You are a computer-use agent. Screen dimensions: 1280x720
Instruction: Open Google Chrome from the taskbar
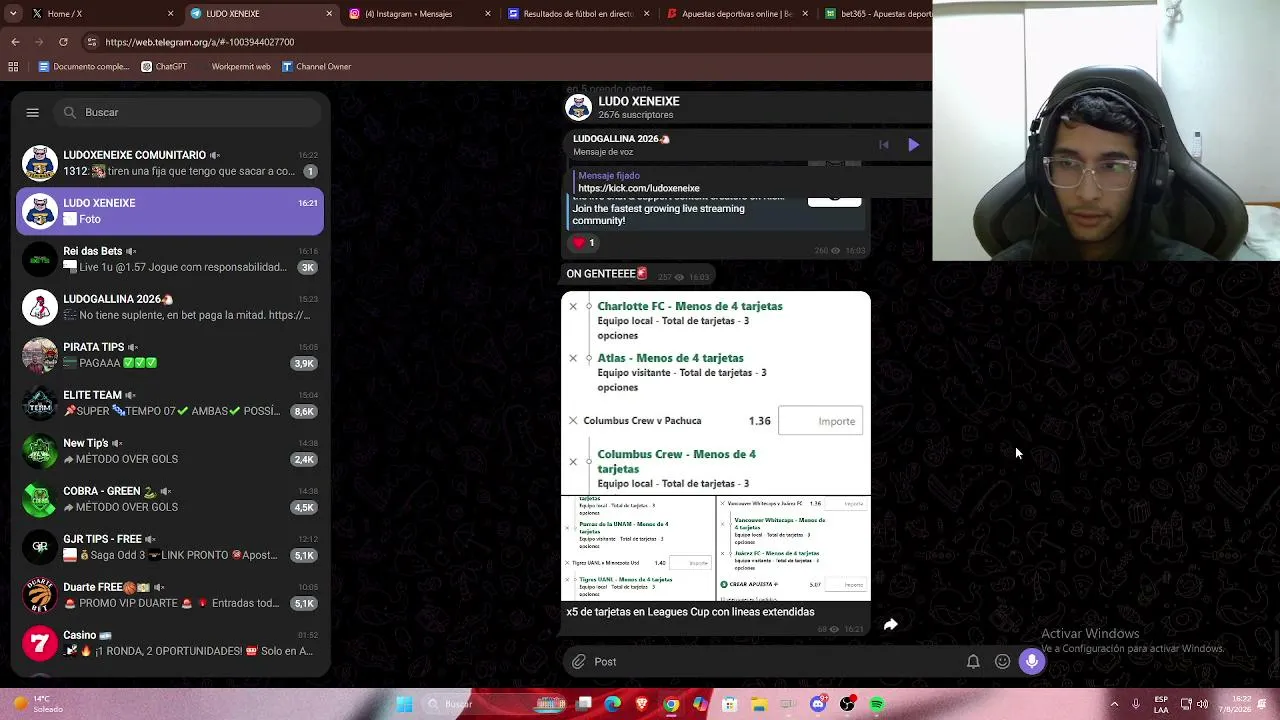pyautogui.click(x=671, y=705)
